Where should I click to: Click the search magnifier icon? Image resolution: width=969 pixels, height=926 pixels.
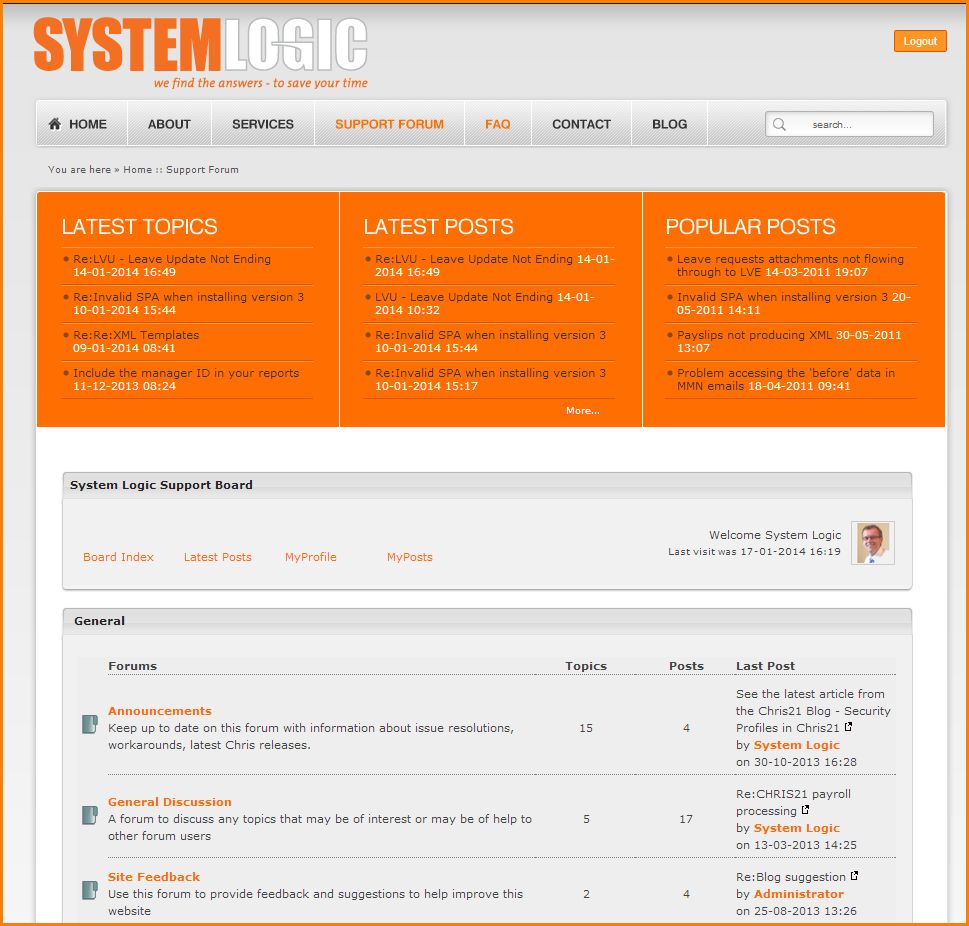[780, 125]
